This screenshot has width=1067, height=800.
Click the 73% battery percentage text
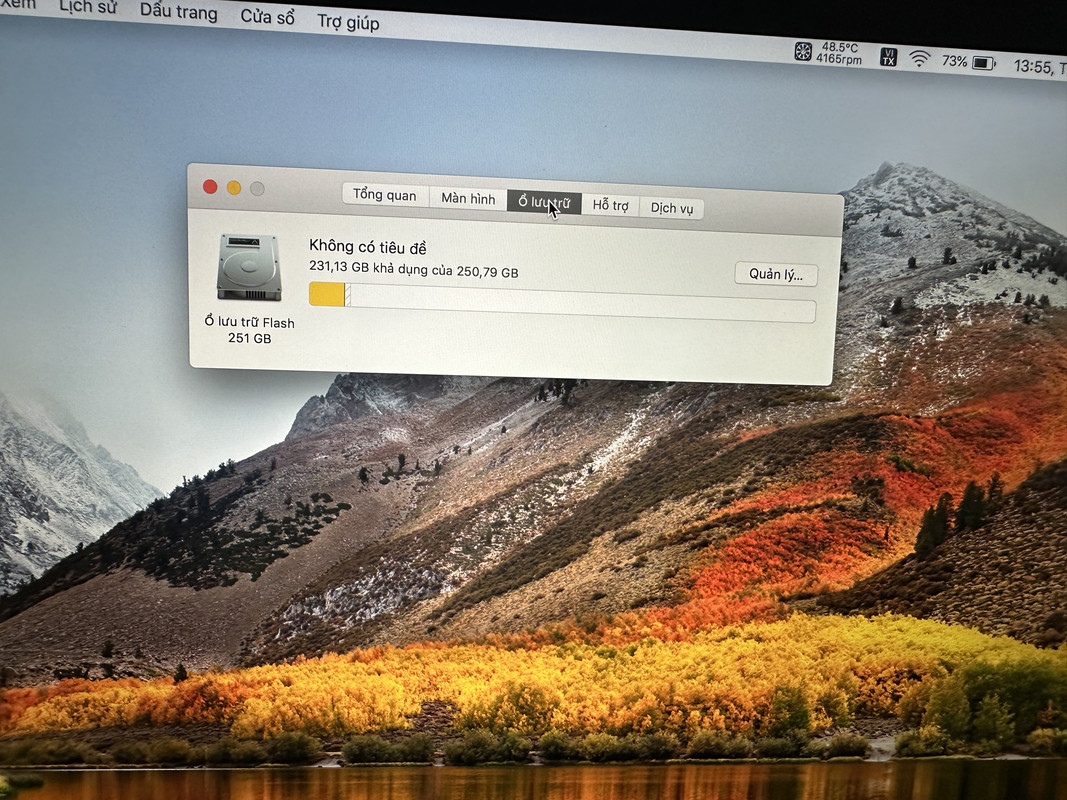click(954, 61)
